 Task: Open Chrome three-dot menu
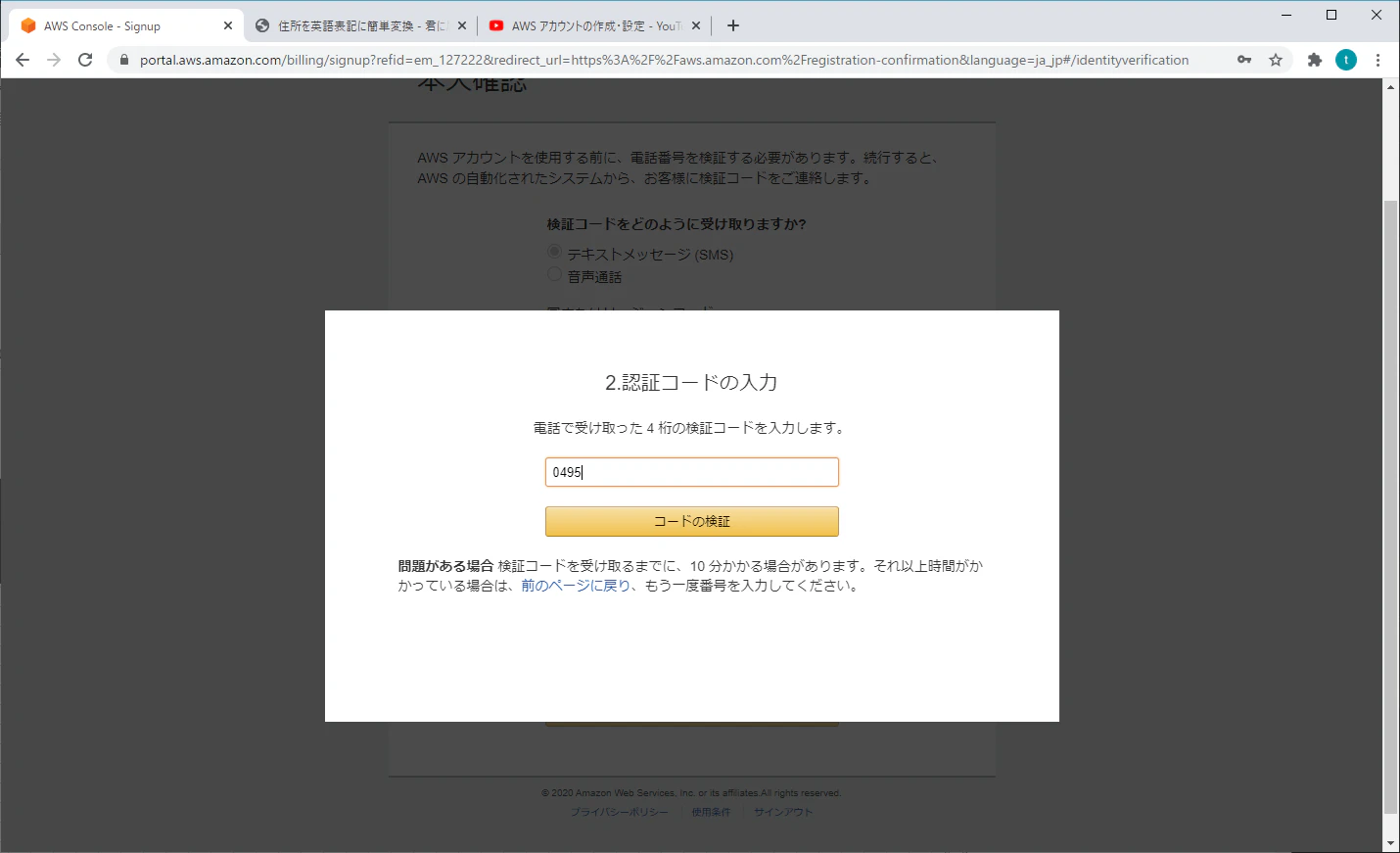pyautogui.click(x=1377, y=60)
